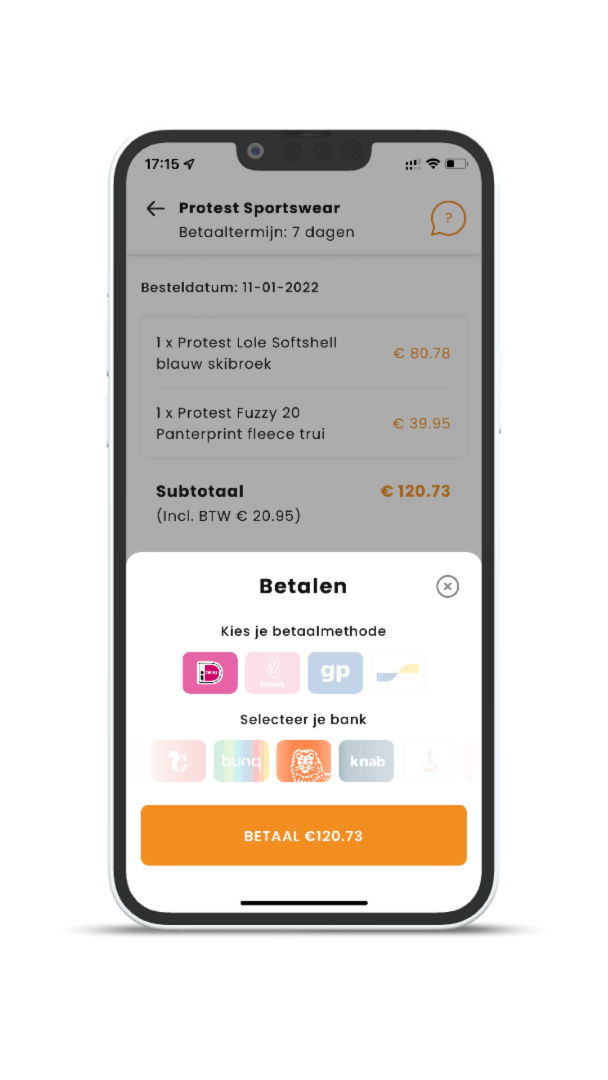
Task: Select the faded Rabobank logo
Action: (x=429, y=760)
